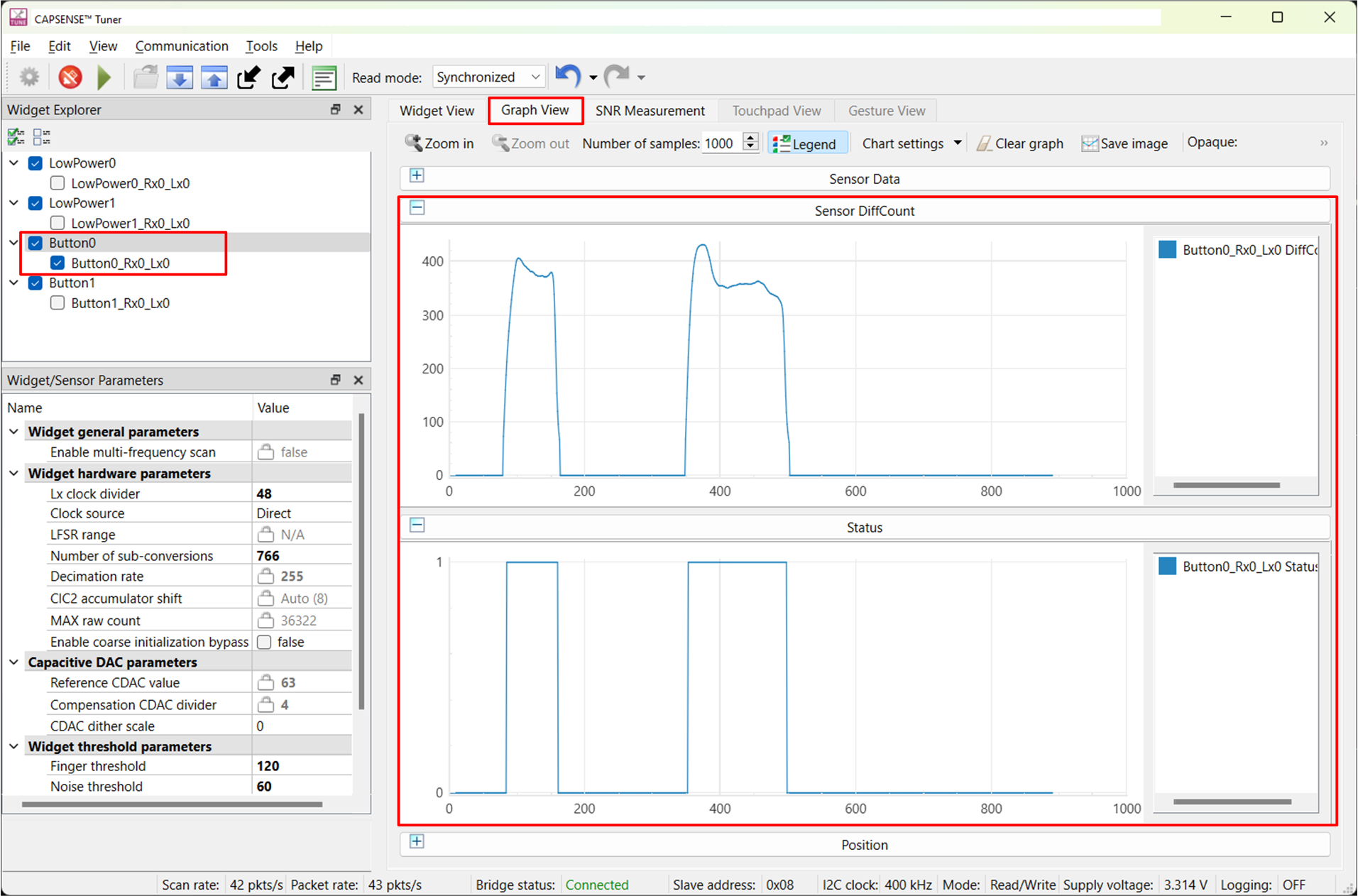The height and width of the screenshot is (896, 1358).
Task: Click the grey redo arrow
Action: pyautogui.click(x=617, y=75)
